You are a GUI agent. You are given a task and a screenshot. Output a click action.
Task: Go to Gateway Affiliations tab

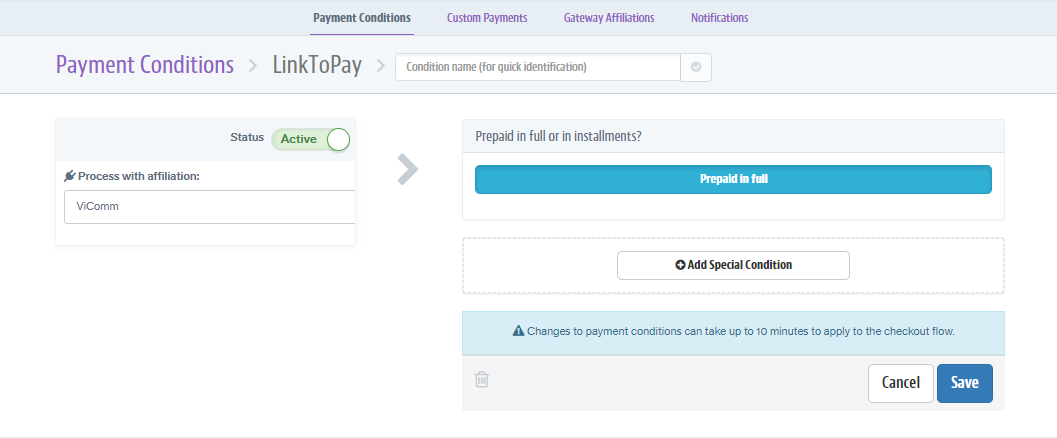[x=609, y=18]
